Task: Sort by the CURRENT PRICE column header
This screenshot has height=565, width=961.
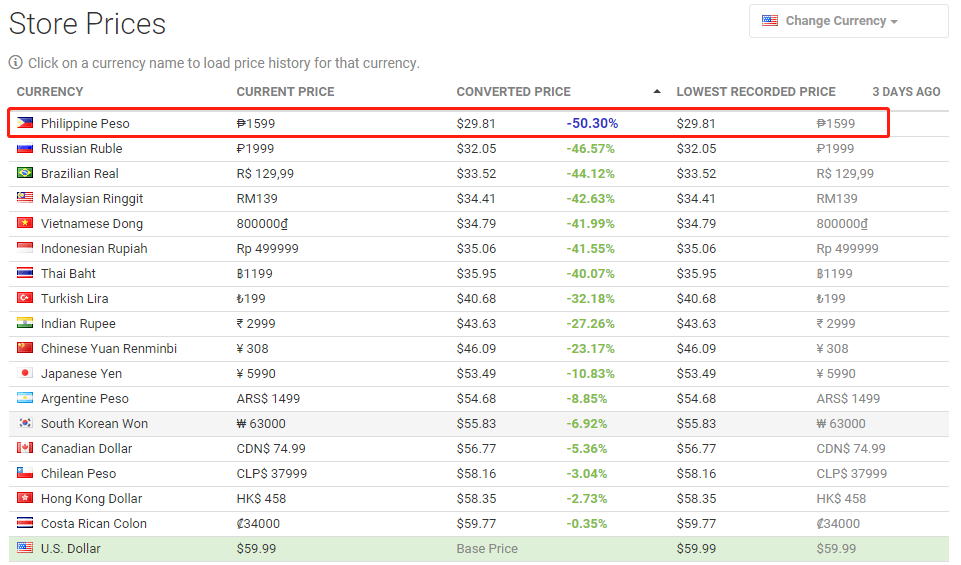Action: (286, 92)
